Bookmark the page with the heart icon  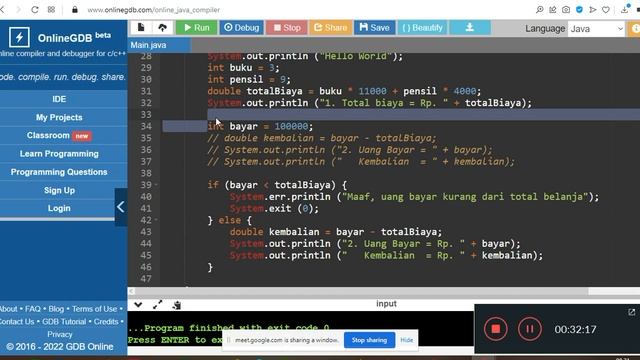606,9
